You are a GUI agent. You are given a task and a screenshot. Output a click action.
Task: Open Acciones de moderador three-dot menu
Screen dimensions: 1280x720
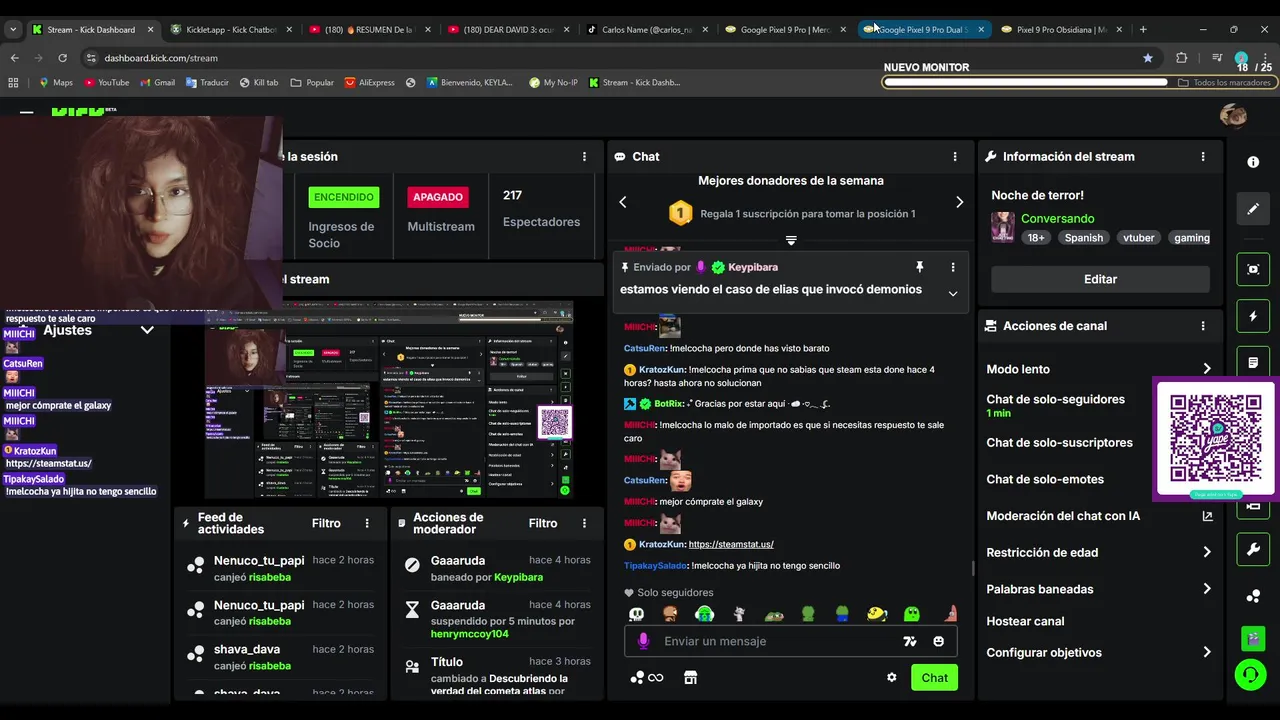584,523
